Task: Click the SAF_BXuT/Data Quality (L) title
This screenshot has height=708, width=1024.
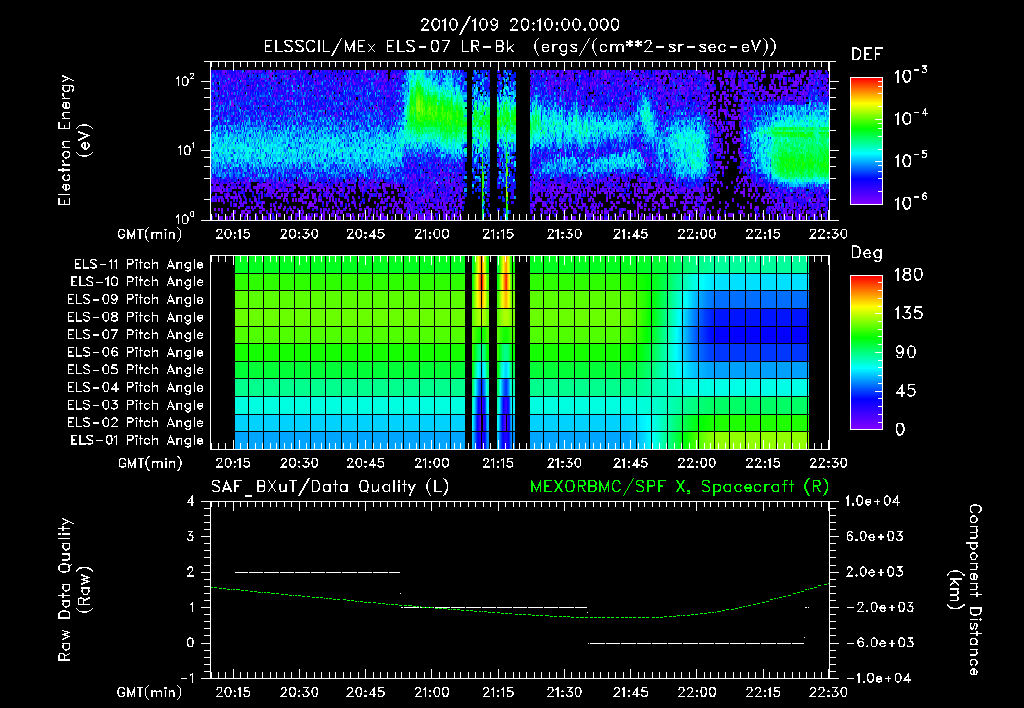Action: (x=330, y=487)
